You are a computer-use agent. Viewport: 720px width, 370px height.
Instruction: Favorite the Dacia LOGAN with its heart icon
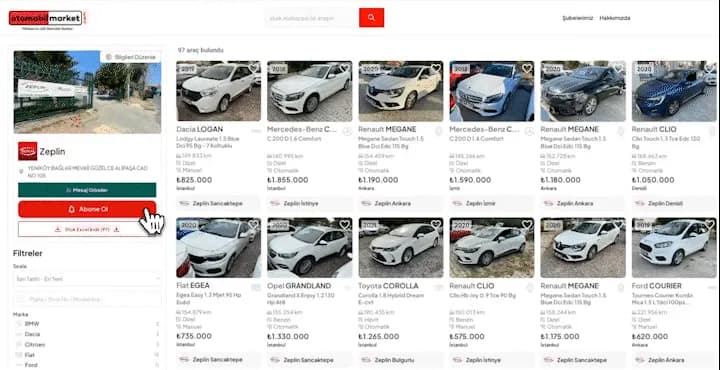[253, 68]
